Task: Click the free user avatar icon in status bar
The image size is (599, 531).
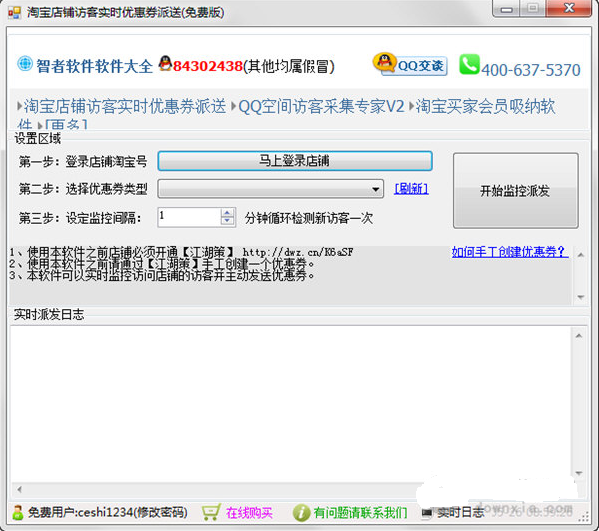Action: coord(17,512)
